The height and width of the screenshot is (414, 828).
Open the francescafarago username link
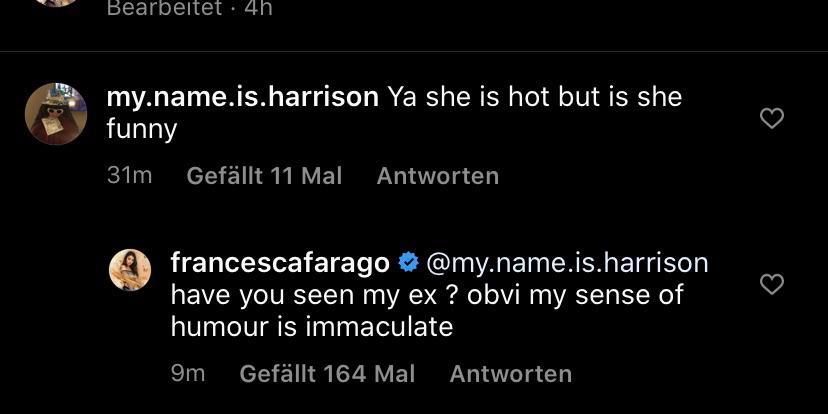tap(280, 263)
